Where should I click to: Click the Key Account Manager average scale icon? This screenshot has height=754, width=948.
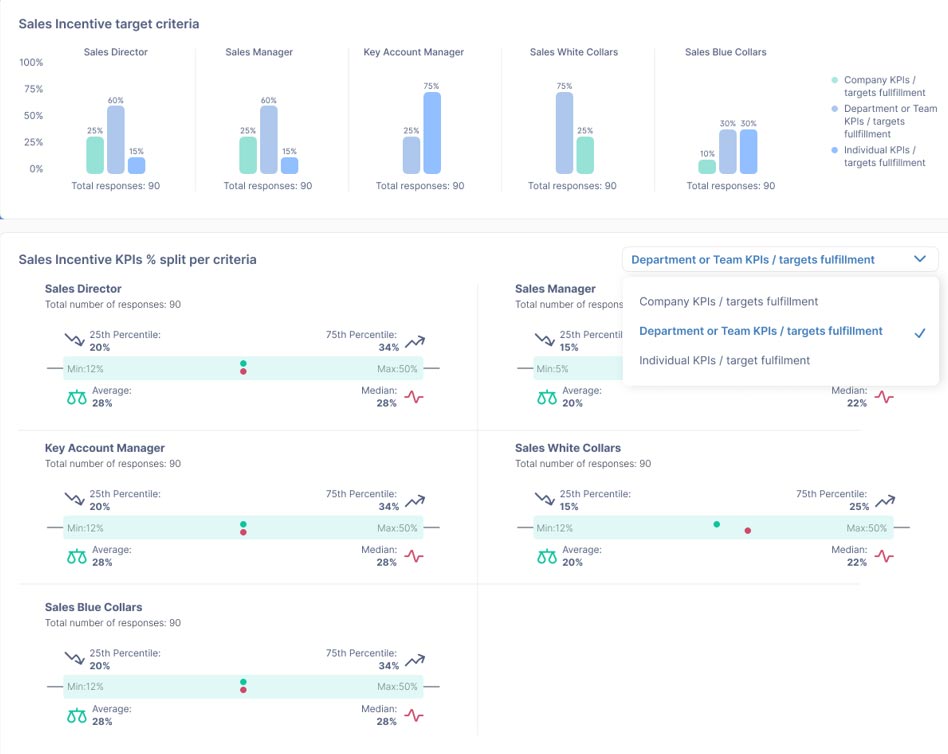[x=76, y=556]
